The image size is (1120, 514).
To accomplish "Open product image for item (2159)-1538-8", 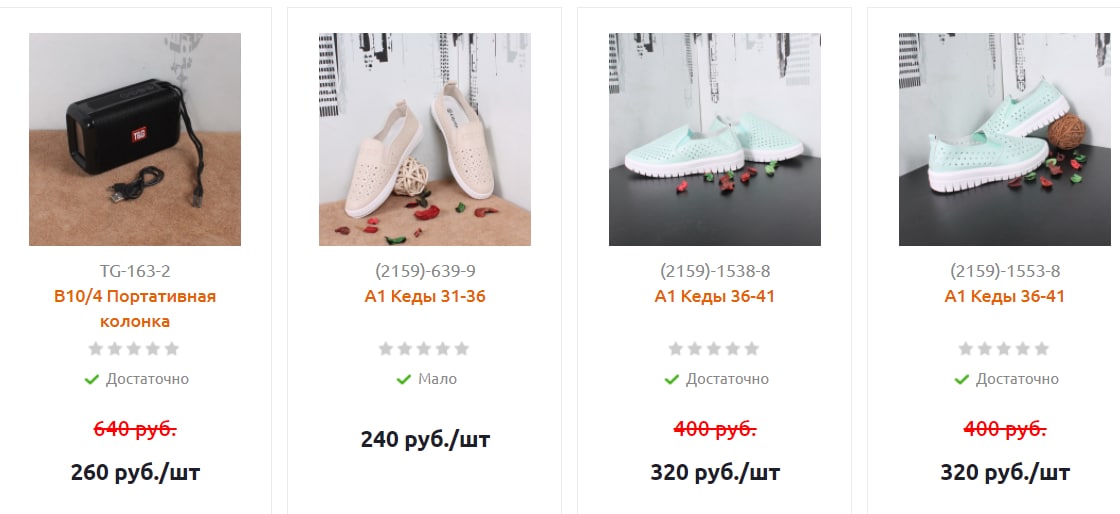I will 715,139.
